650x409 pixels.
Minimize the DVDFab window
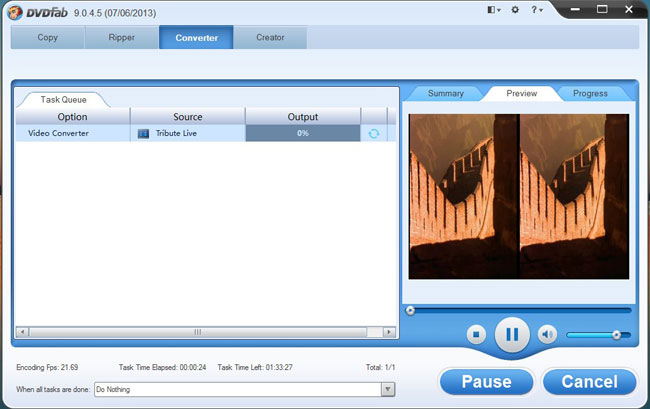[575, 9]
